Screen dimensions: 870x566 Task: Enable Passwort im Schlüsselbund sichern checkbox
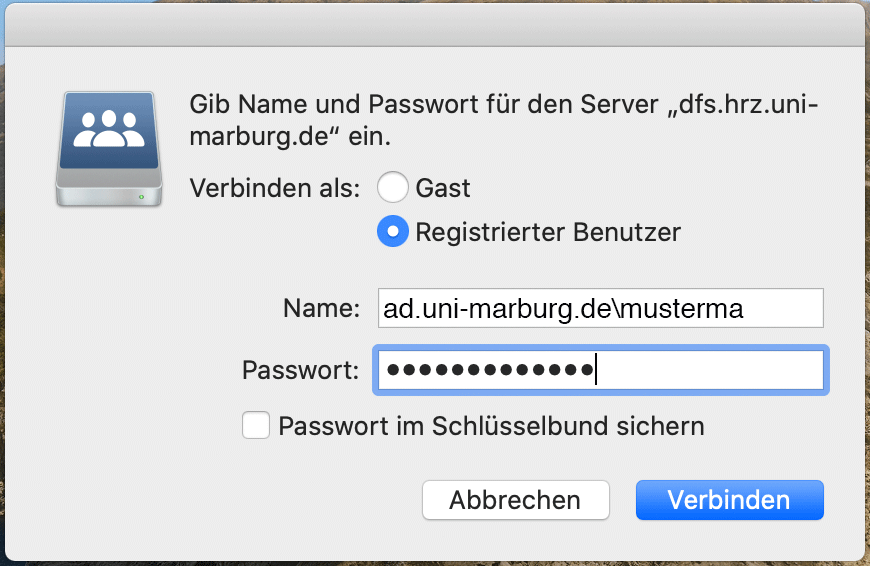(x=256, y=426)
